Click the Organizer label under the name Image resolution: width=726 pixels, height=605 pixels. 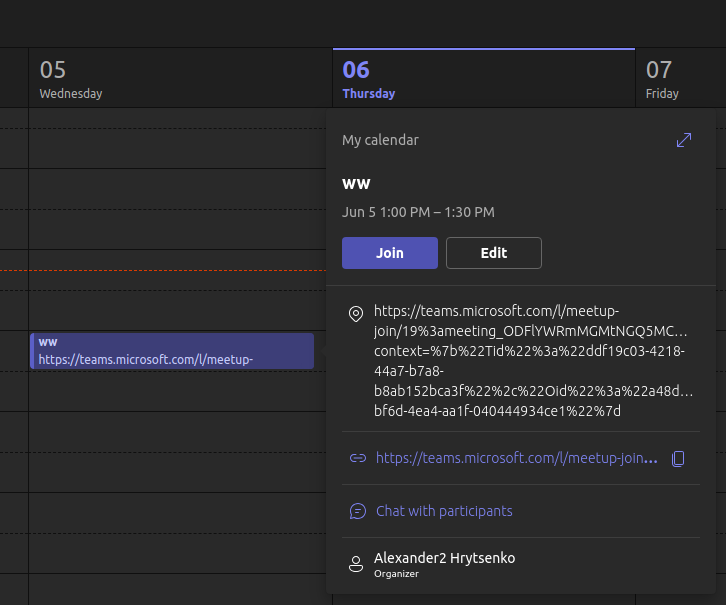[396, 574]
